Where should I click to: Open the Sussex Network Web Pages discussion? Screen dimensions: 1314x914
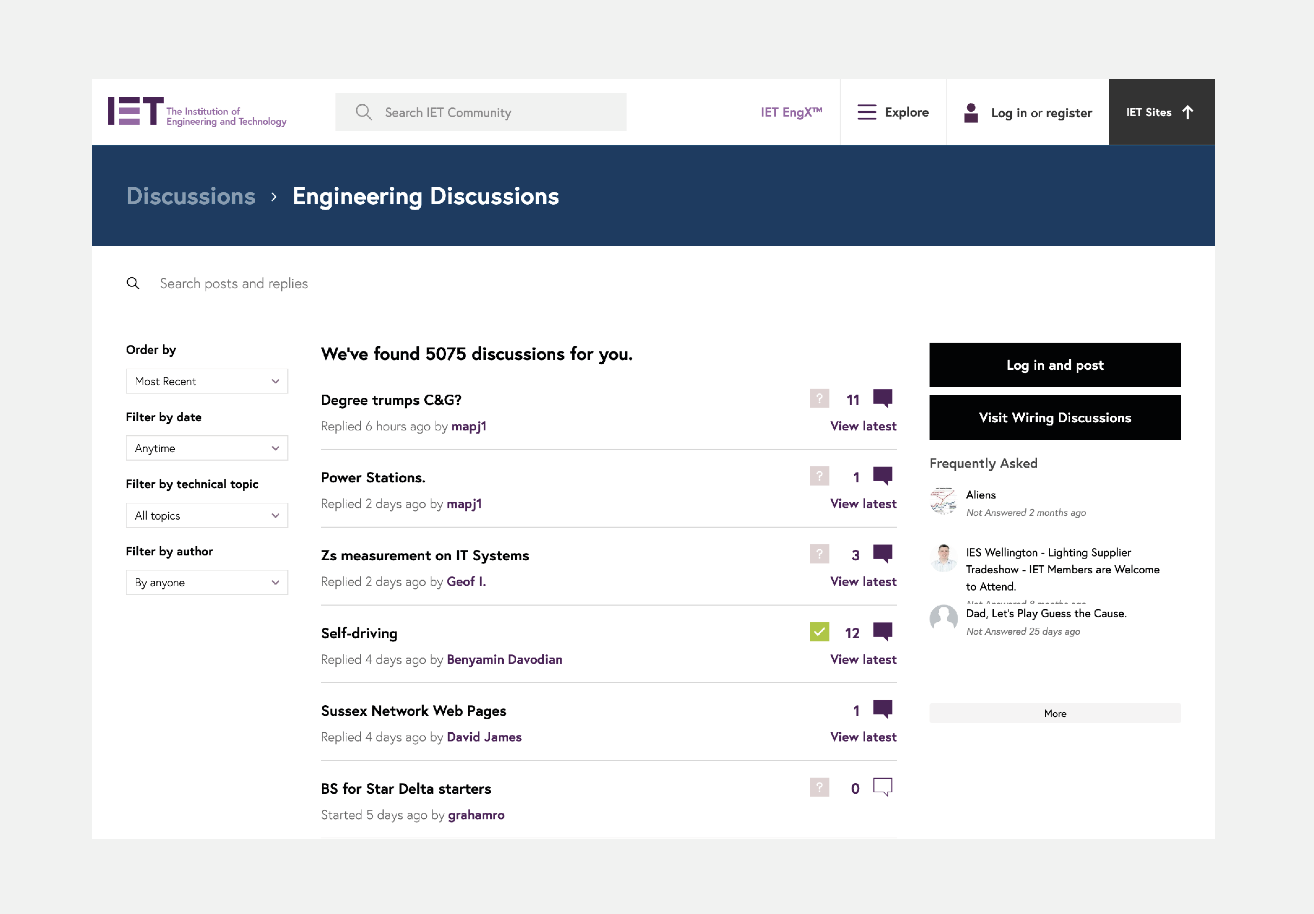click(414, 711)
